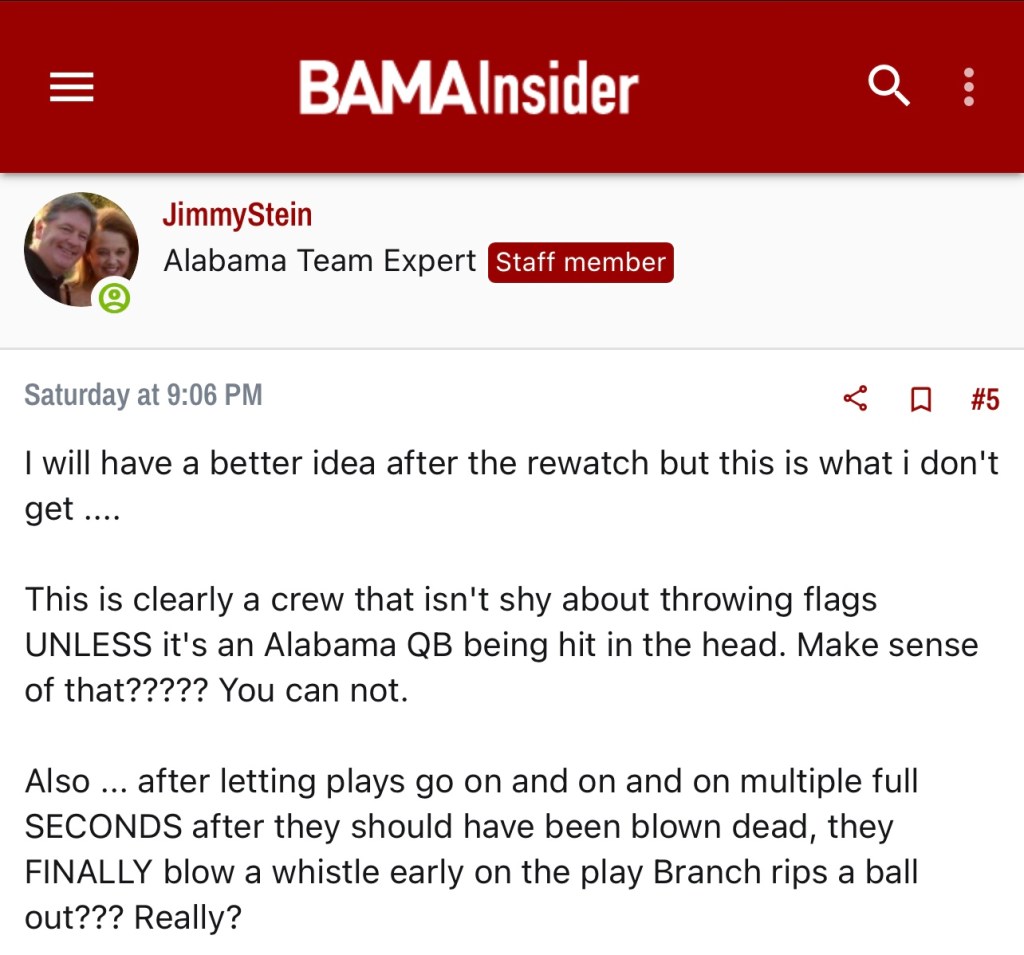This screenshot has height=955, width=1024.
Task: Click the word SECONDS in the post
Action: pos(103,827)
